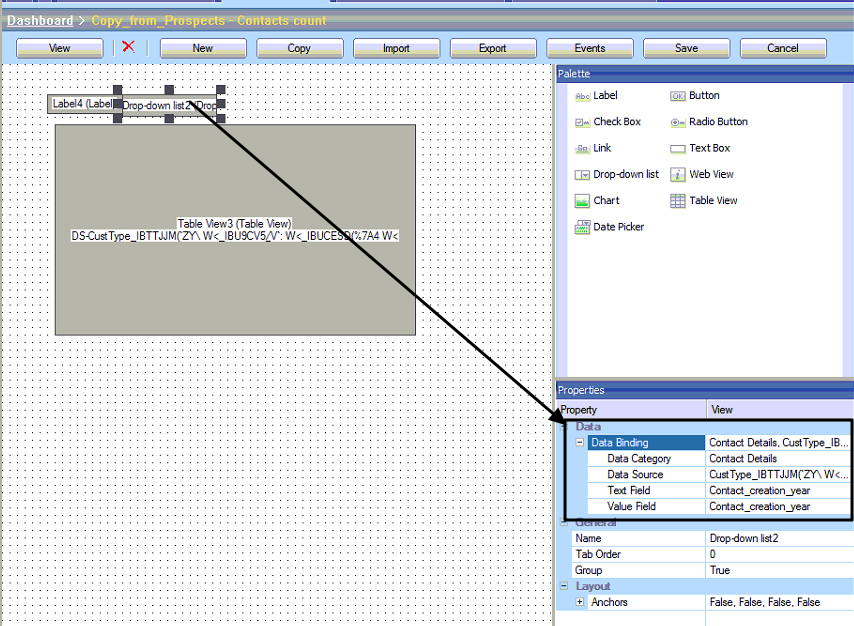Expand the Anchors property
Viewport: 854px width, 626px height.
click(578, 602)
